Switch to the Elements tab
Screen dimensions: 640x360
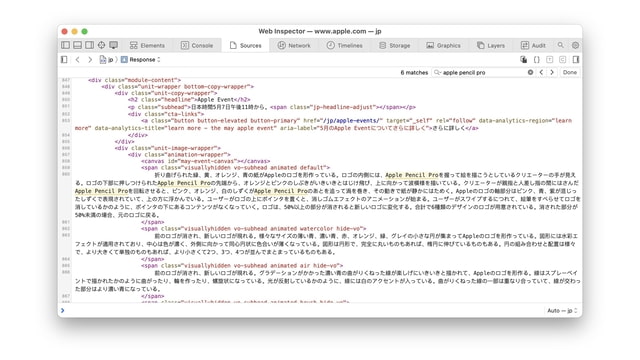[x=147, y=45]
